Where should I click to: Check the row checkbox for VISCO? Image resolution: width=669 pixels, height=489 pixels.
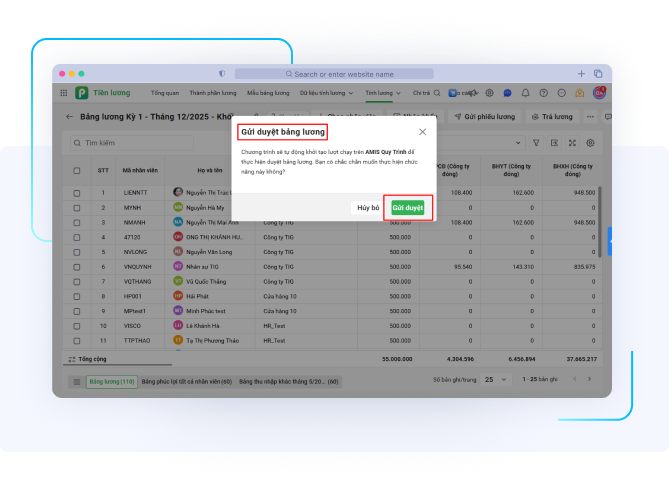(x=77, y=325)
